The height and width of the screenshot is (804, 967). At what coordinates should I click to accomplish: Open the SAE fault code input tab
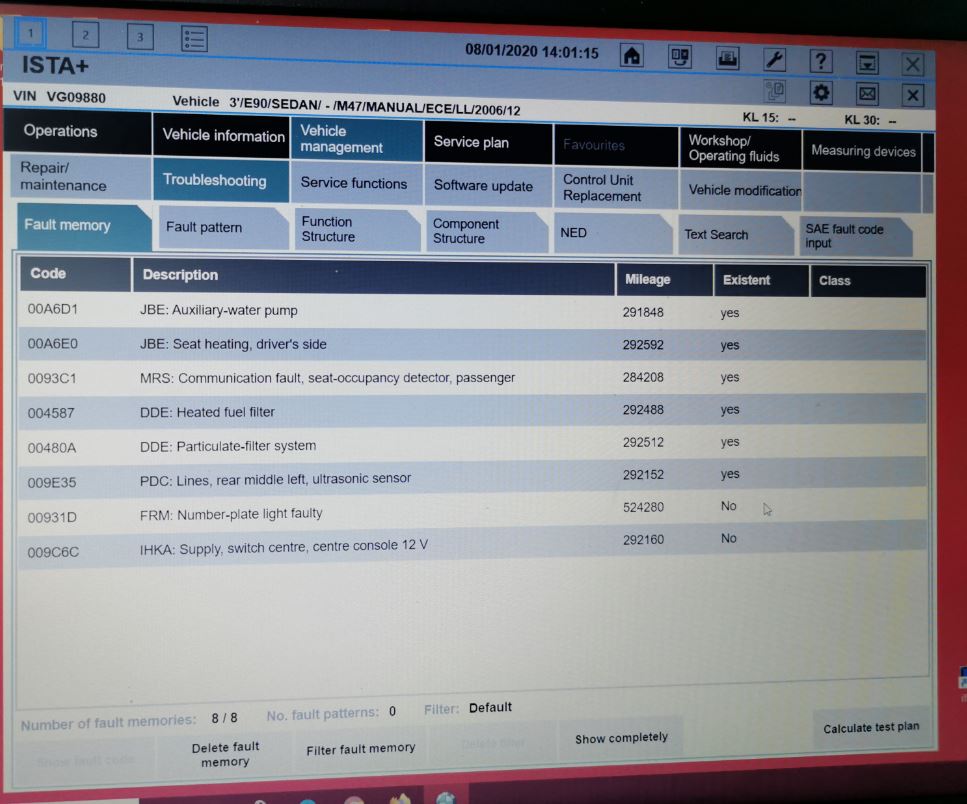845,236
